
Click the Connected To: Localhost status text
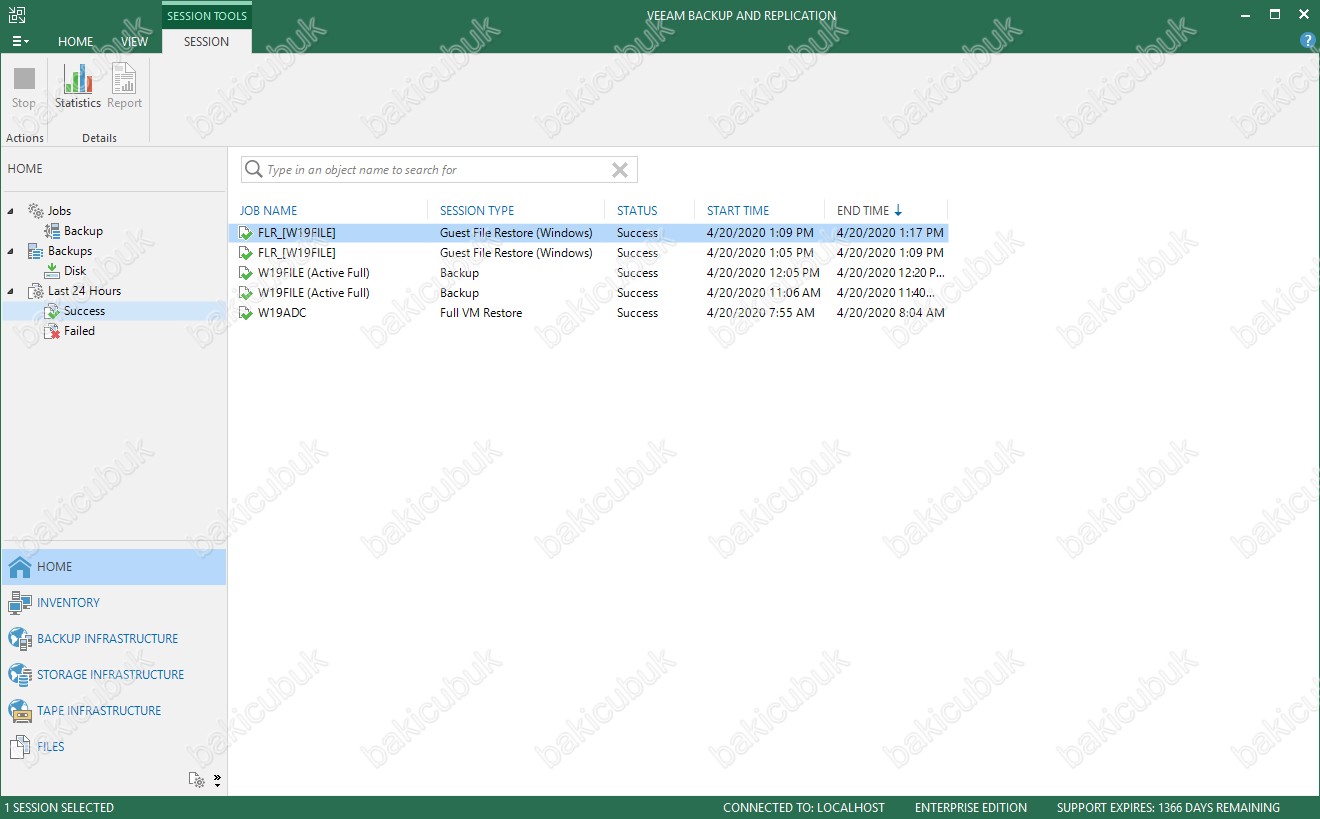coord(804,808)
